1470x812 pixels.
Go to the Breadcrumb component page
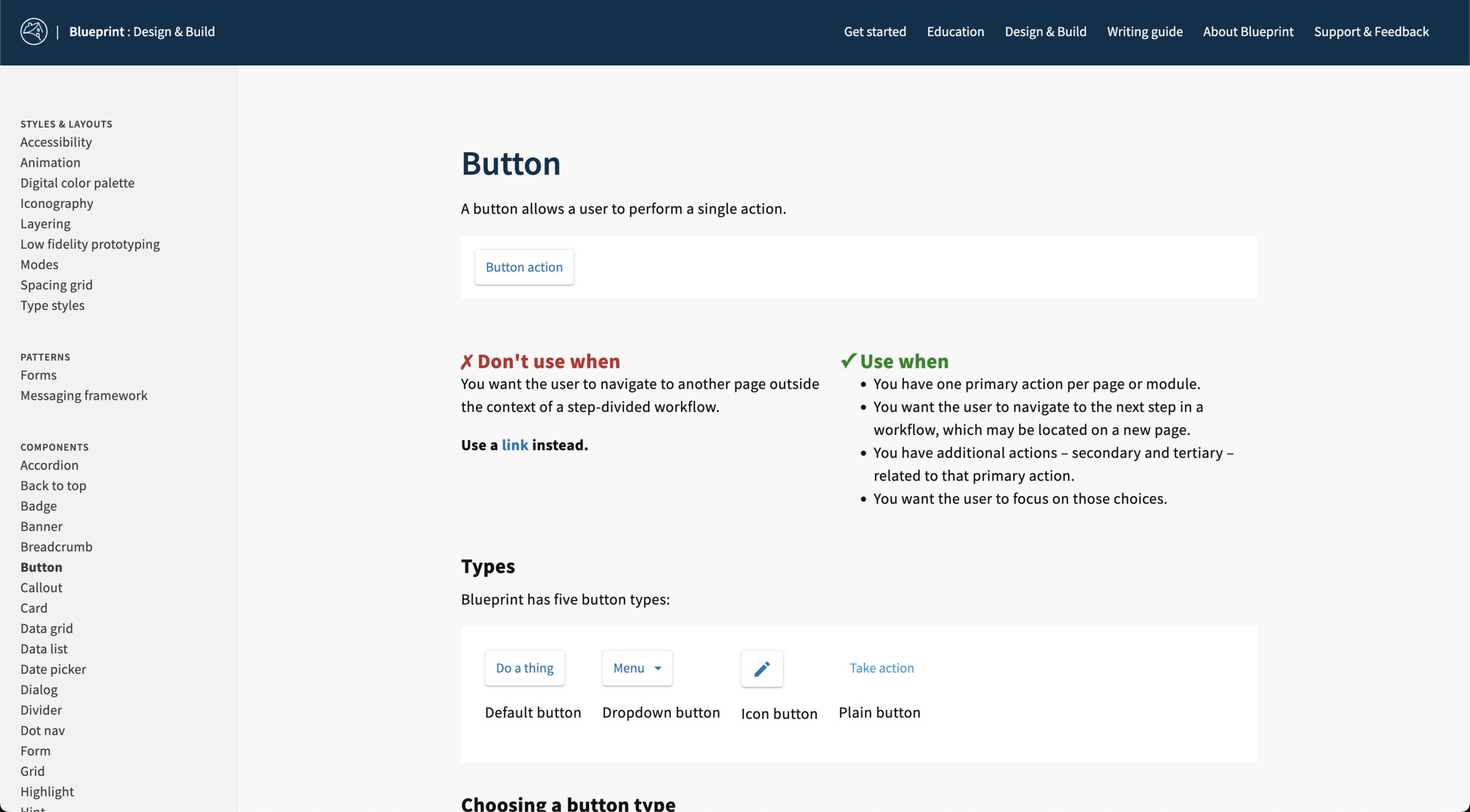[56, 547]
